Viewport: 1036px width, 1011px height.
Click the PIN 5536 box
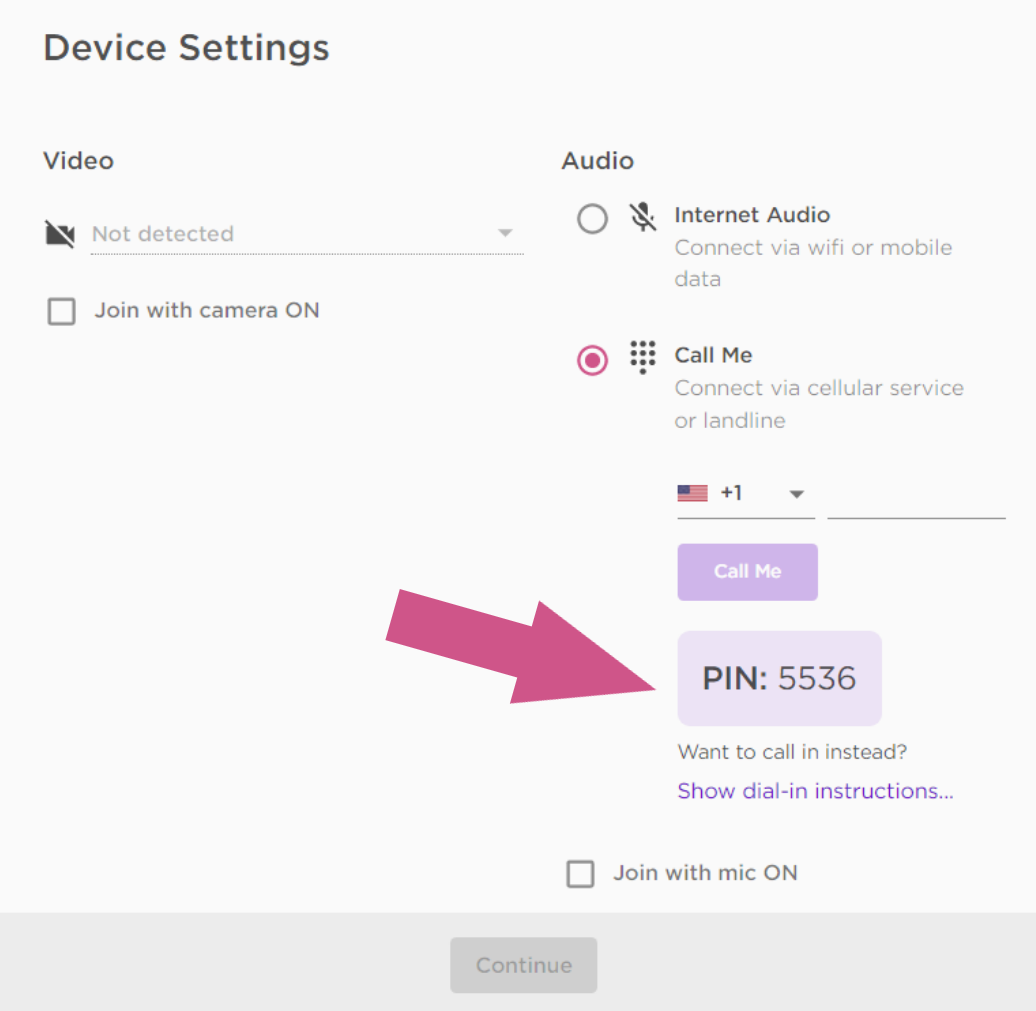coord(779,678)
